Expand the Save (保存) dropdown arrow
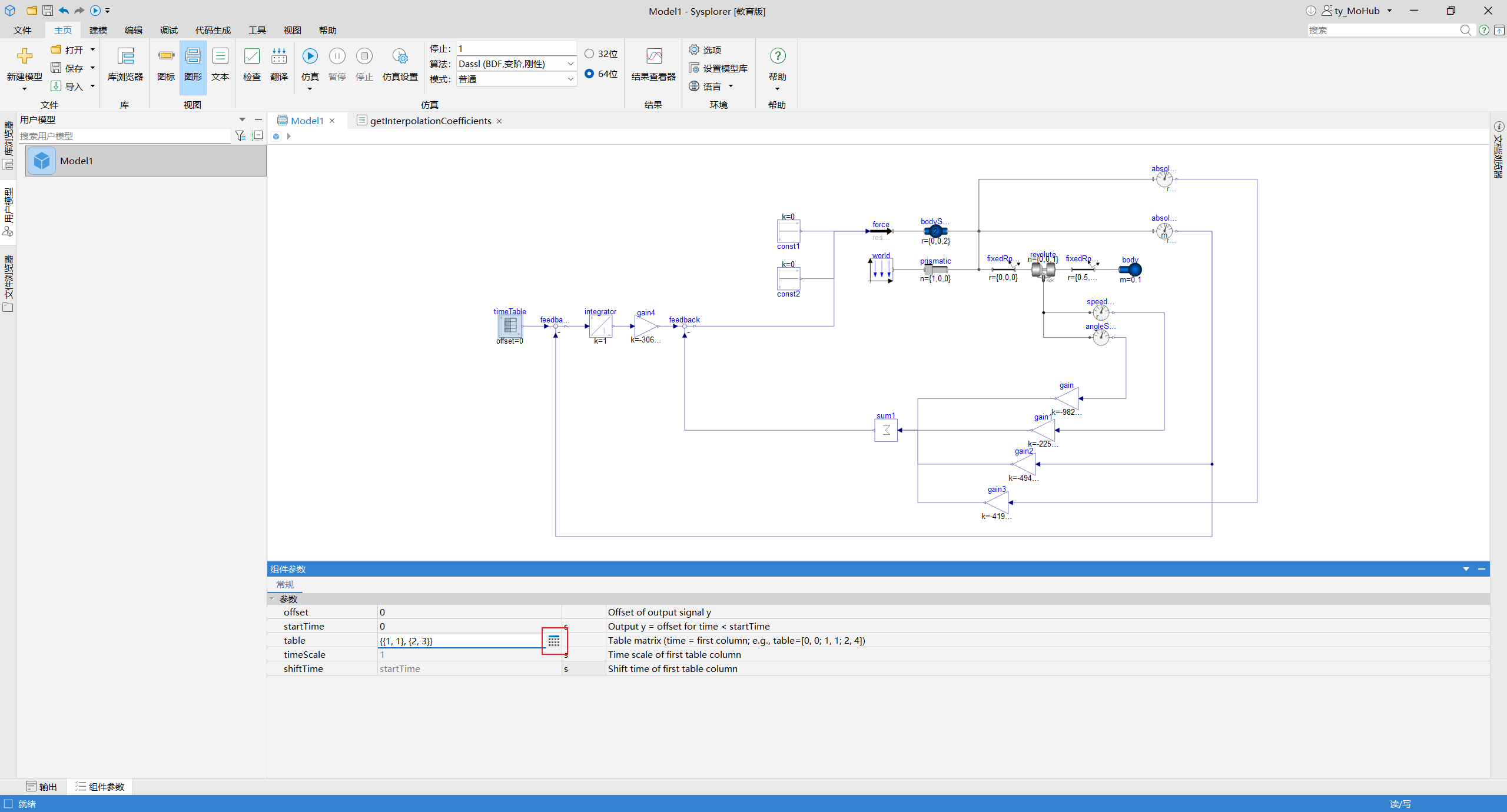The image size is (1507, 812). 93,68
